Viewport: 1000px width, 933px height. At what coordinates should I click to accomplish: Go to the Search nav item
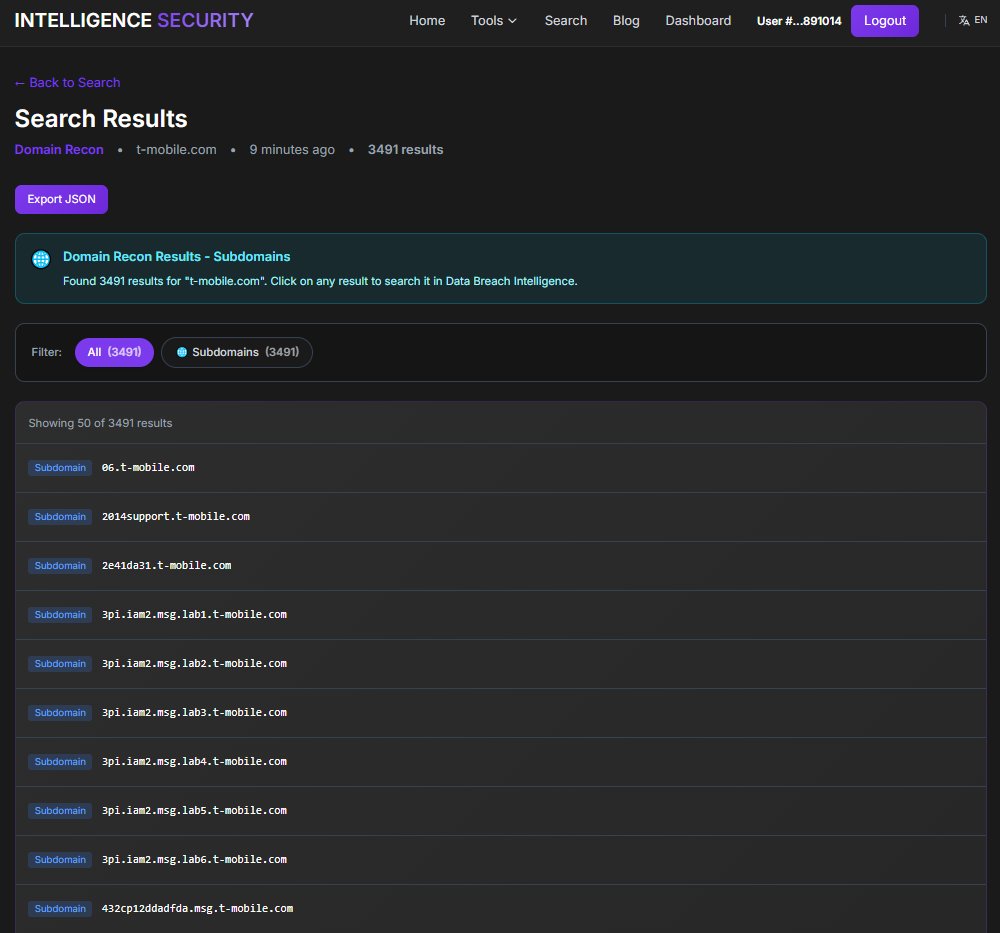(x=566, y=20)
